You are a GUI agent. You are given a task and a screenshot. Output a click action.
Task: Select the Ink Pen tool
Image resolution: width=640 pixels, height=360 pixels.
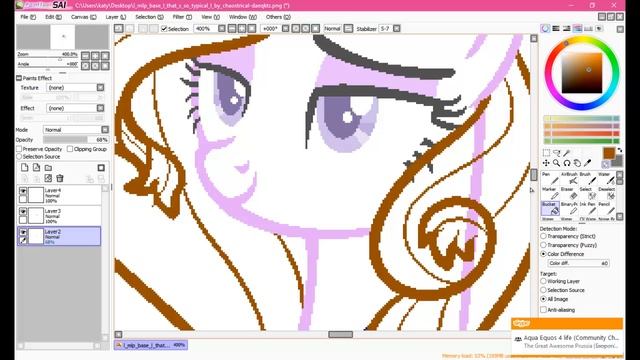pos(588,208)
